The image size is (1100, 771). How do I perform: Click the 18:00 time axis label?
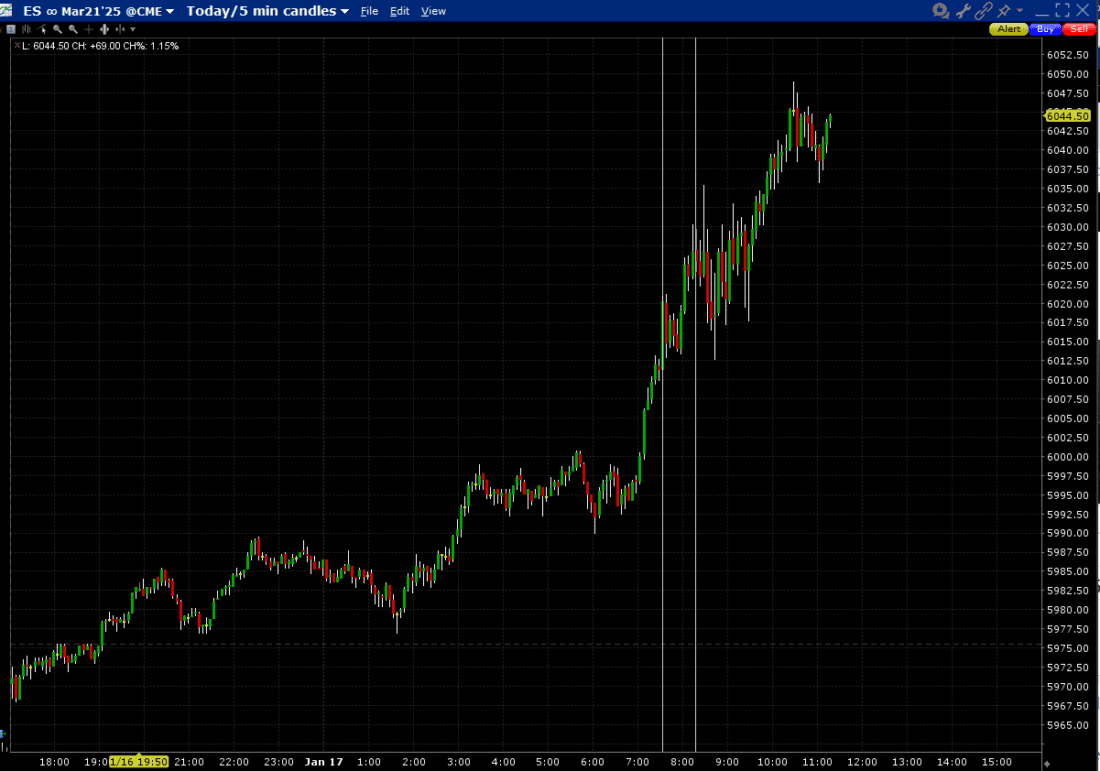(x=54, y=761)
